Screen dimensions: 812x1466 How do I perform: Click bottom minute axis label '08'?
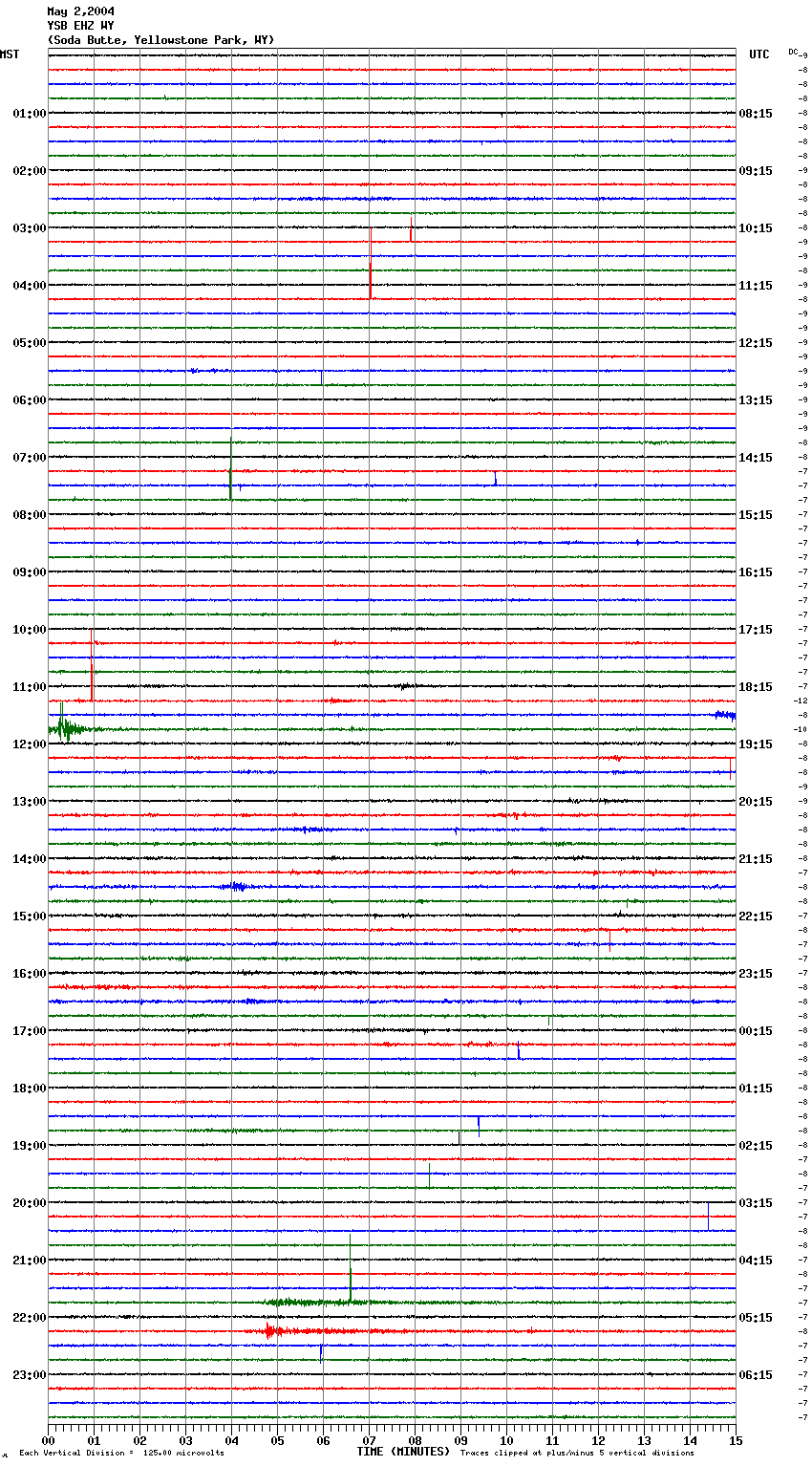[415, 1441]
